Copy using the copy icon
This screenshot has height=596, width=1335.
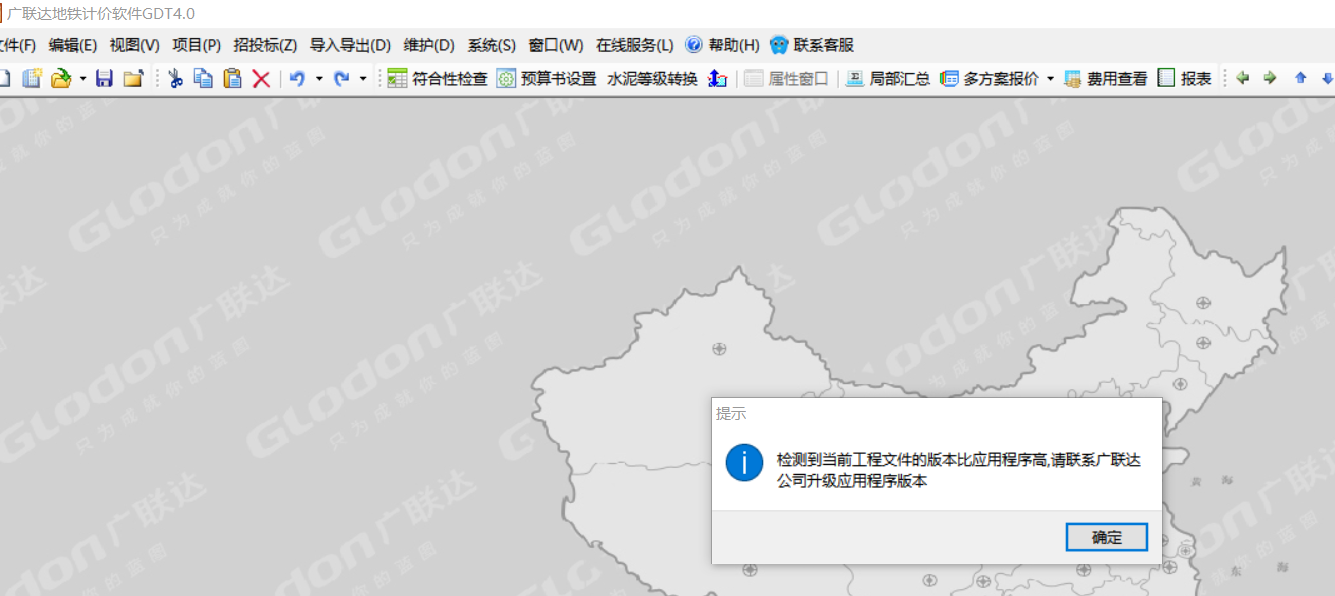[x=203, y=78]
